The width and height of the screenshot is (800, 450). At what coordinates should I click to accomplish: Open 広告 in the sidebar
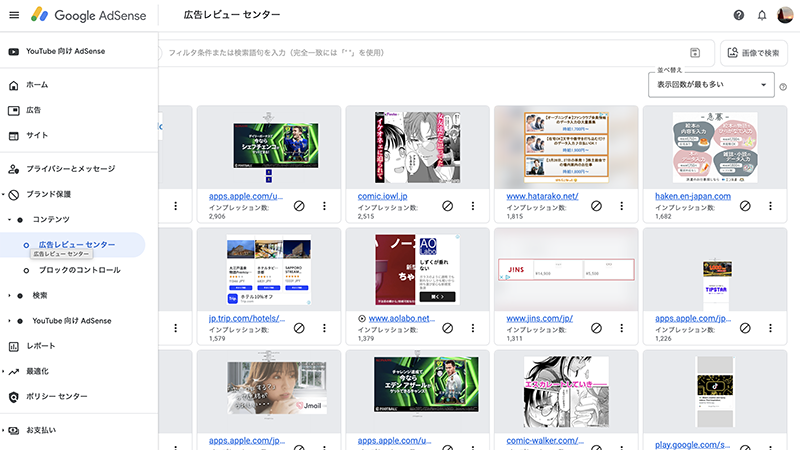tap(34, 110)
